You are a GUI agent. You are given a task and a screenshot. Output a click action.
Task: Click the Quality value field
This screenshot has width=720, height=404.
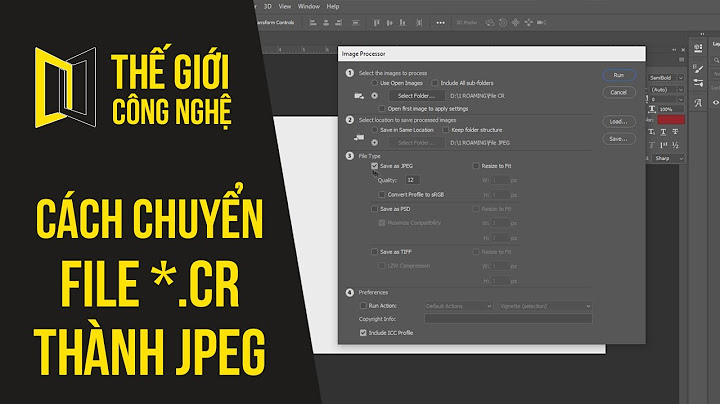coord(412,180)
